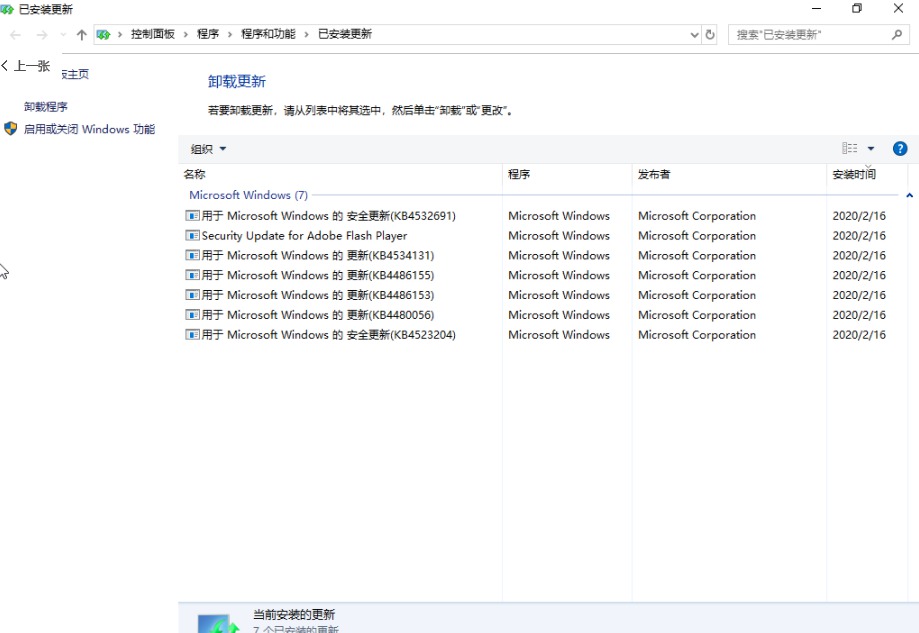The width and height of the screenshot is (919, 633).
Task: Click the icon of KB4534131 row
Action: [x=192, y=256]
